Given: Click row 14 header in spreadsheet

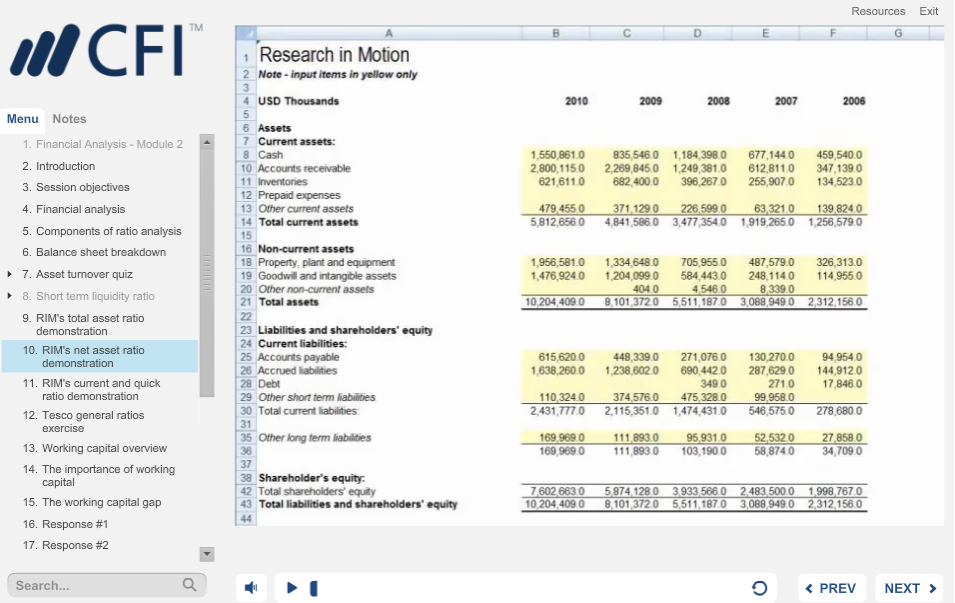Looking at the screenshot, I should (245, 222).
